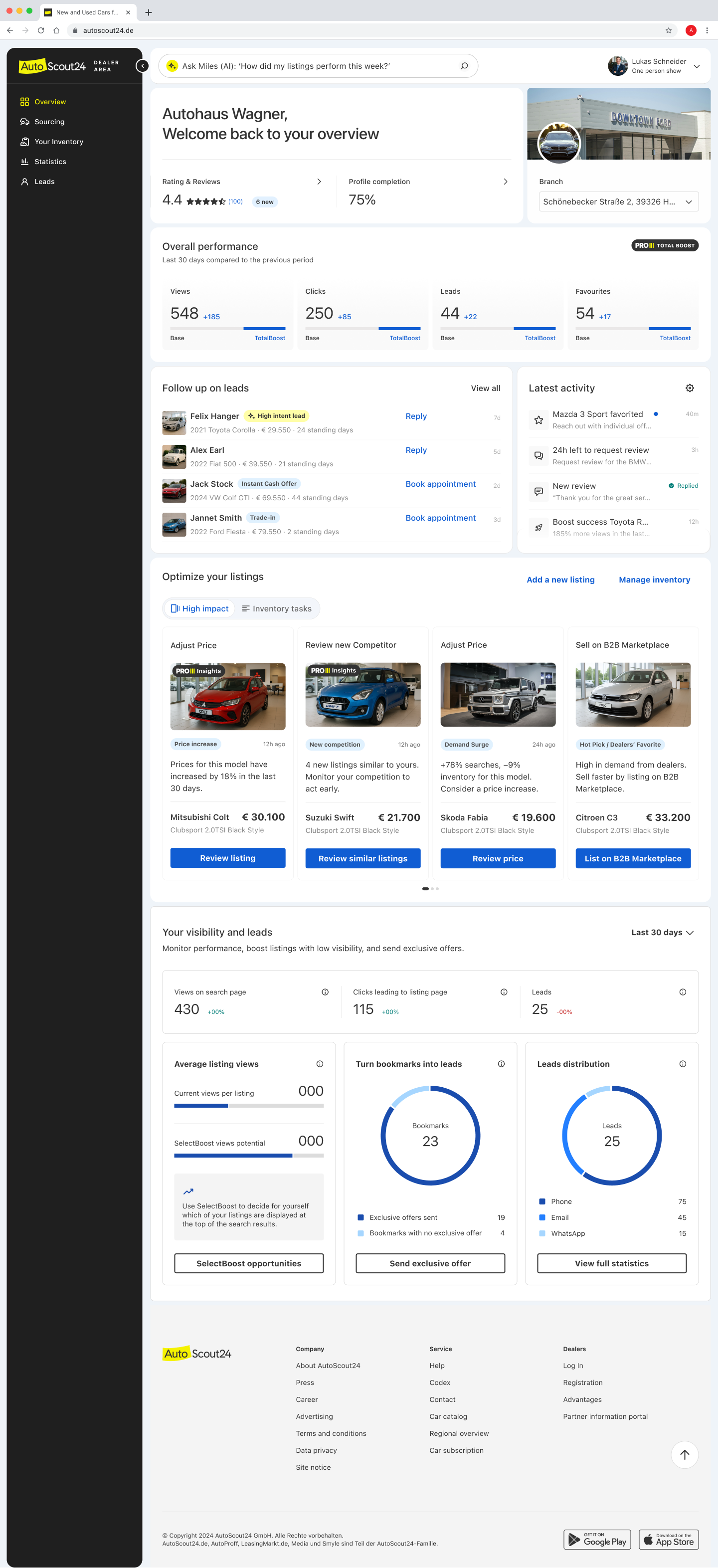Switch to the Inventory tasks tab
The width and height of the screenshot is (718, 1568).
click(277, 608)
